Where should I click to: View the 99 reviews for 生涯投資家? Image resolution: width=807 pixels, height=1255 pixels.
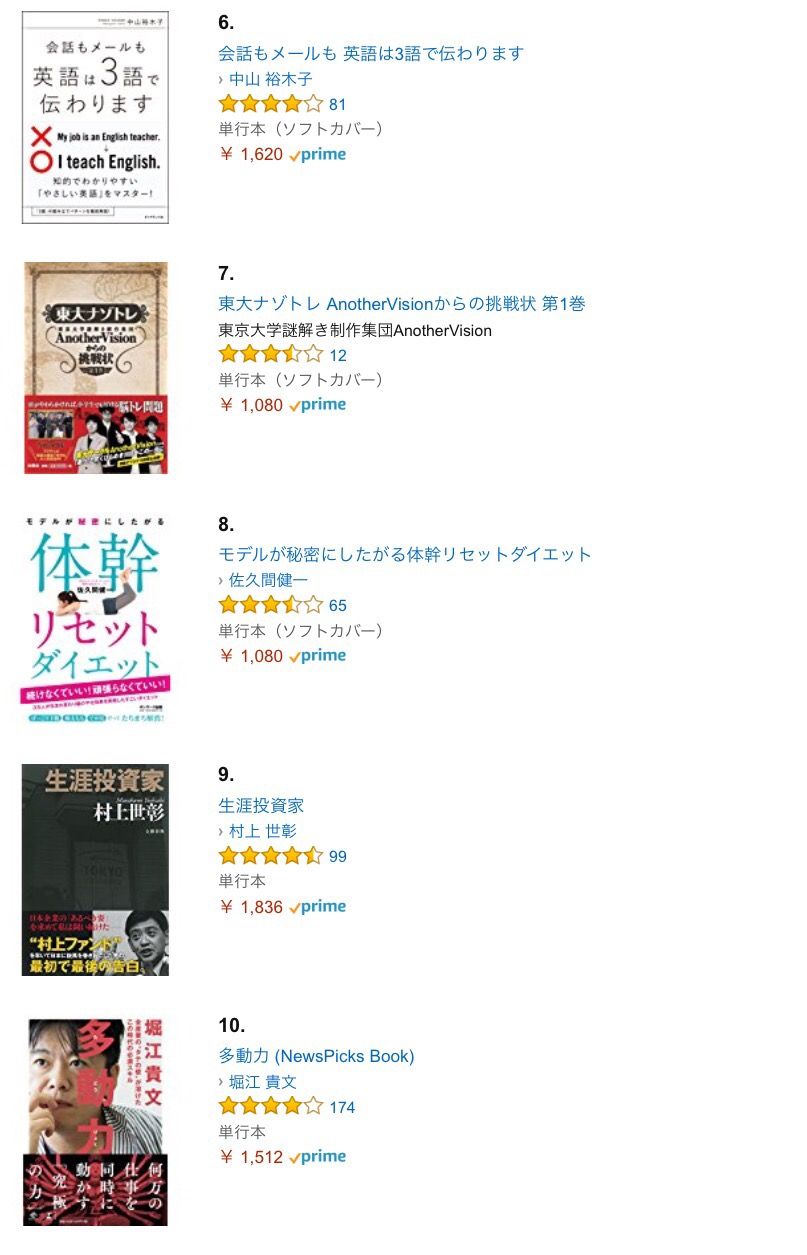(338, 856)
